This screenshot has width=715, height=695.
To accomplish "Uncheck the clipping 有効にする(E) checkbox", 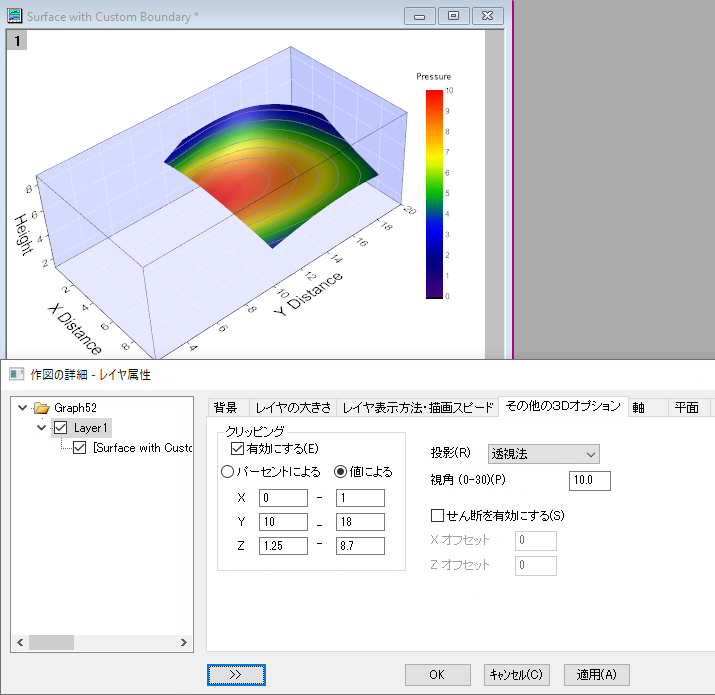I will tap(237, 448).
